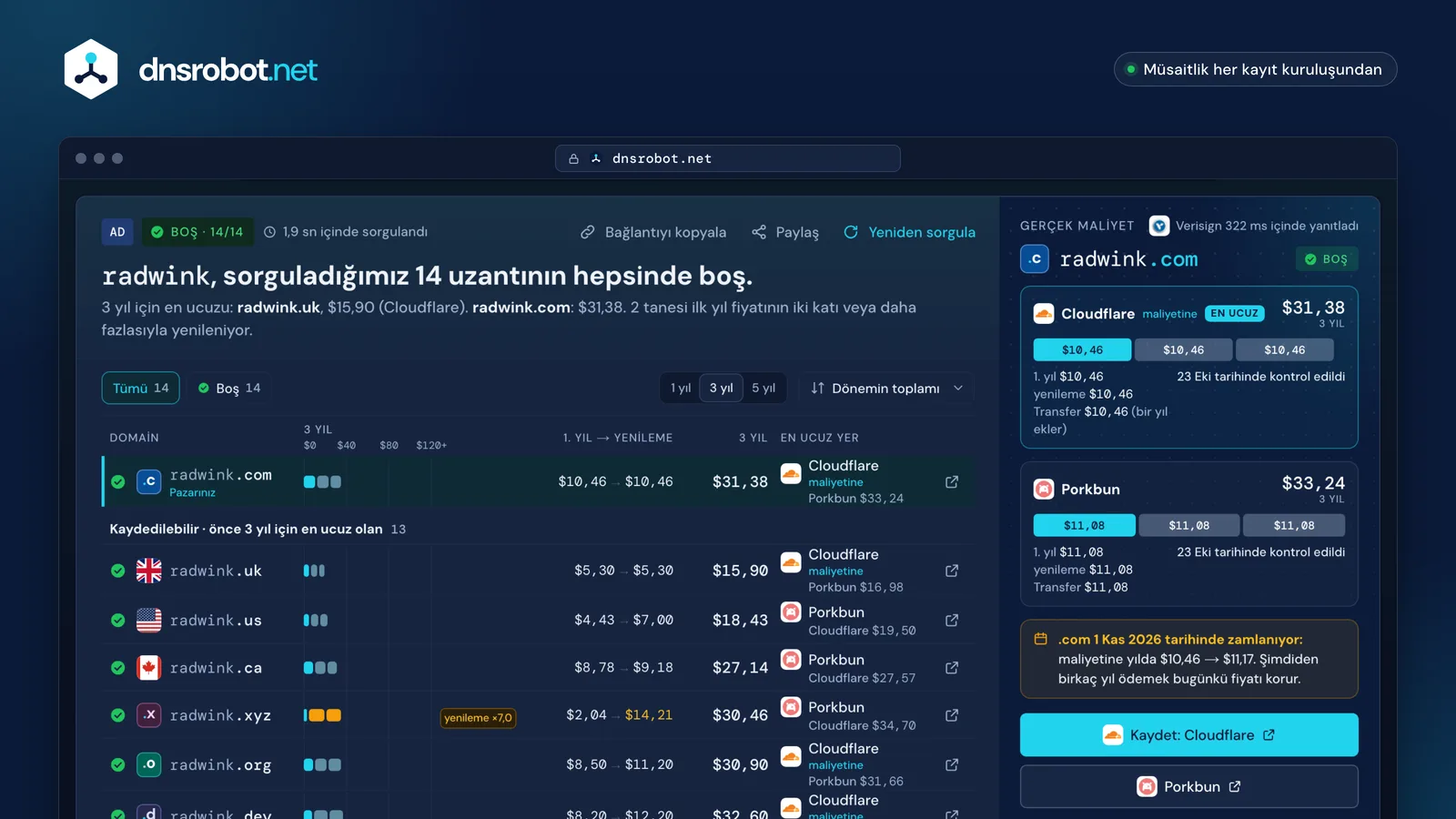Select the 1 yıl period option
The image size is (1456, 819).
click(x=681, y=388)
